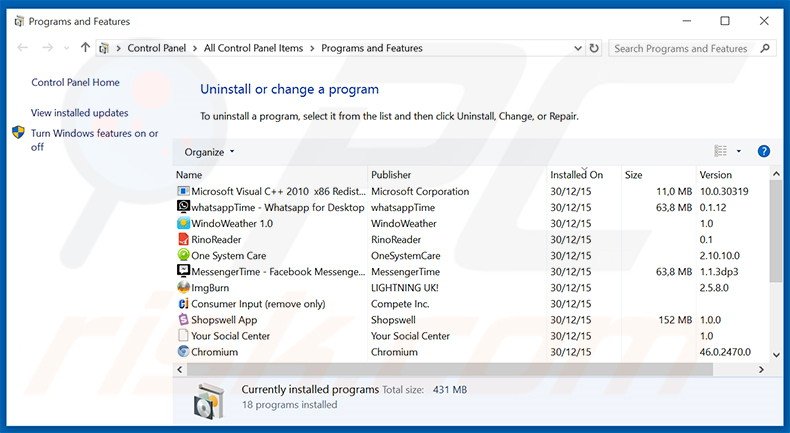Click the Chromium program icon
This screenshot has height=433, width=790.
(183, 351)
